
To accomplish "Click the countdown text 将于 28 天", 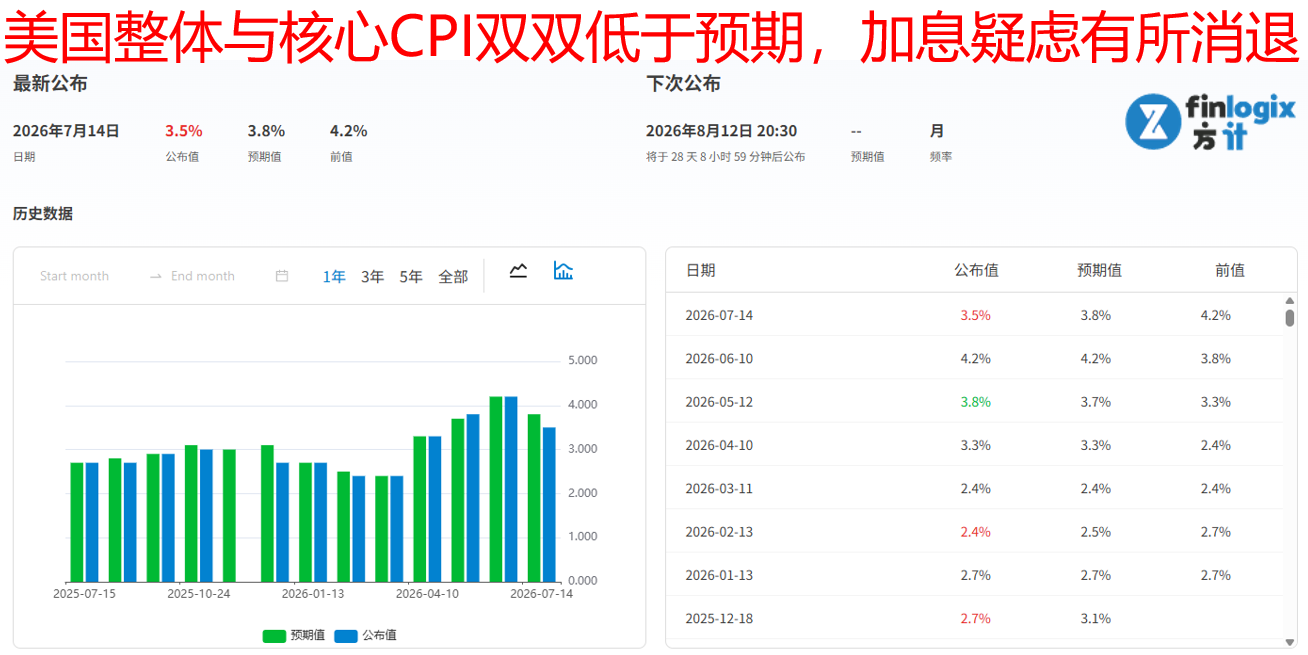I will (x=725, y=157).
